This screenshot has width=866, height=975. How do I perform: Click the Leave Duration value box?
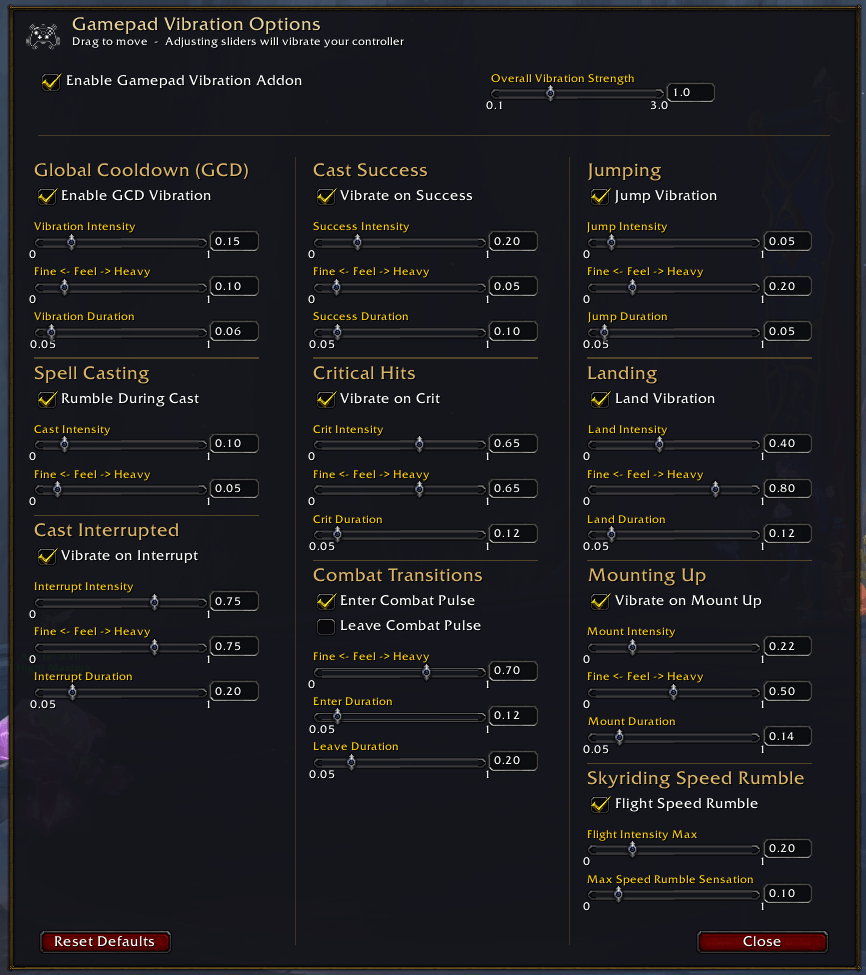click(512, 760)
